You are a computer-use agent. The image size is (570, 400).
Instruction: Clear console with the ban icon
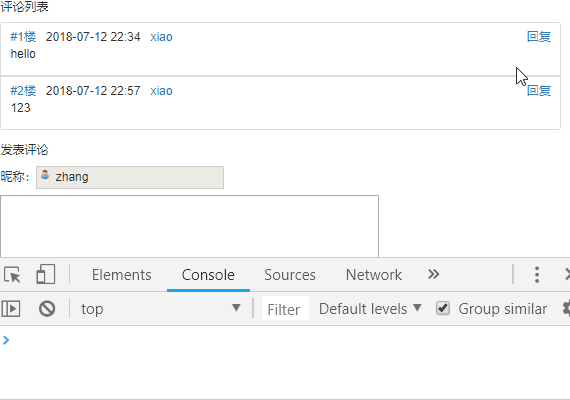coord(47,309)
